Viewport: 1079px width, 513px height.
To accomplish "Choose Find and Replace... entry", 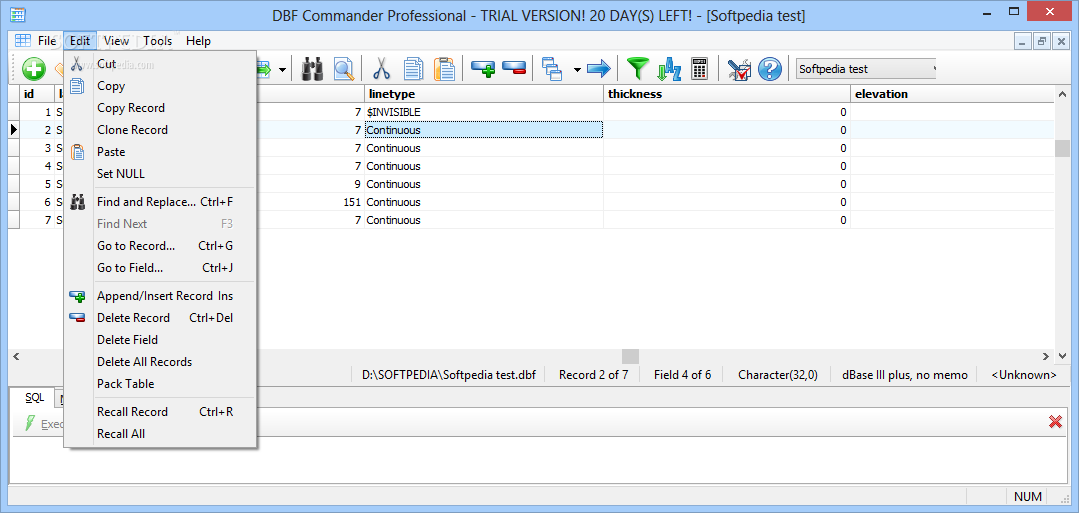I will tap(160, 202).
